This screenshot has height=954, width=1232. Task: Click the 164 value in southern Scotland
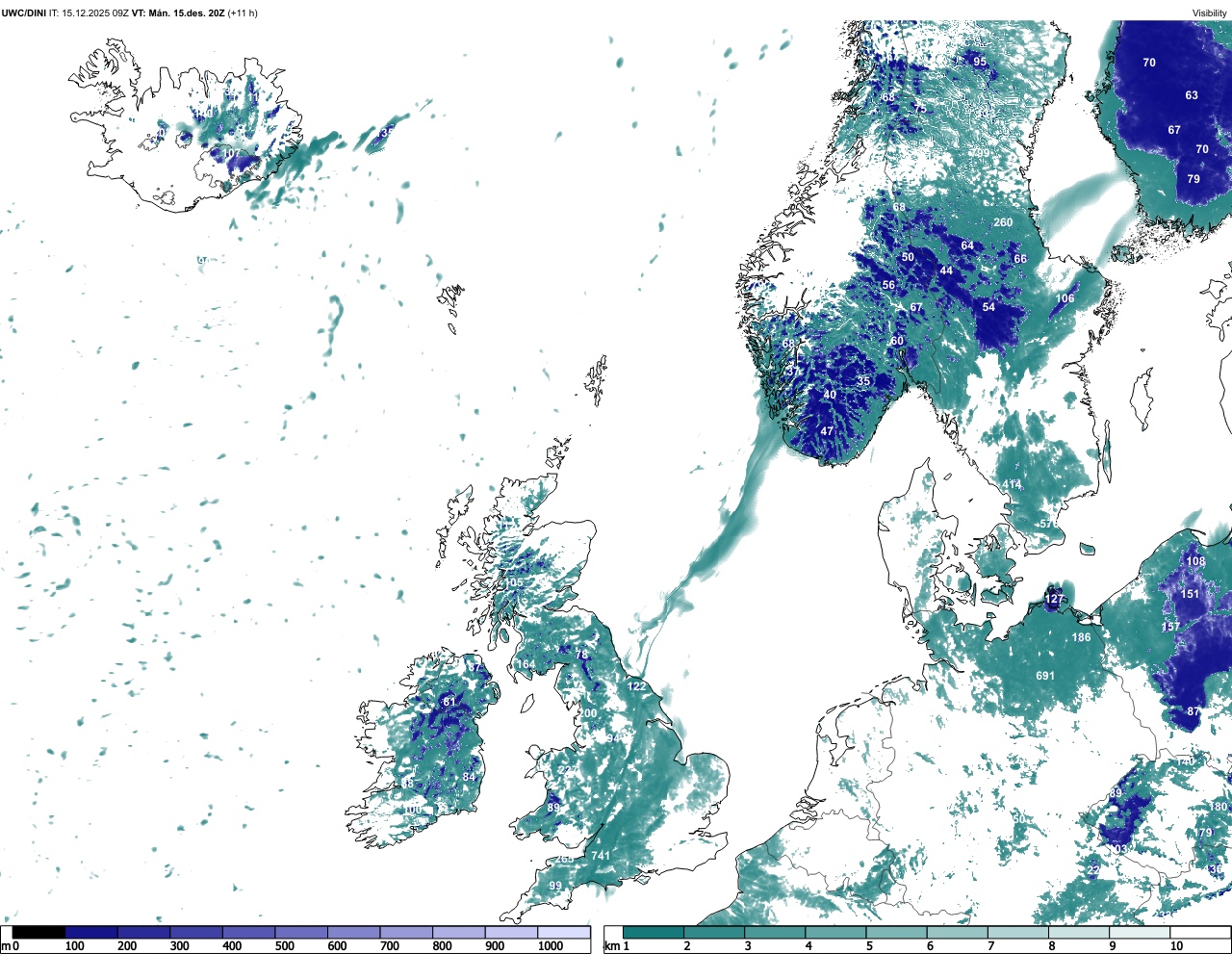(526, 665)
